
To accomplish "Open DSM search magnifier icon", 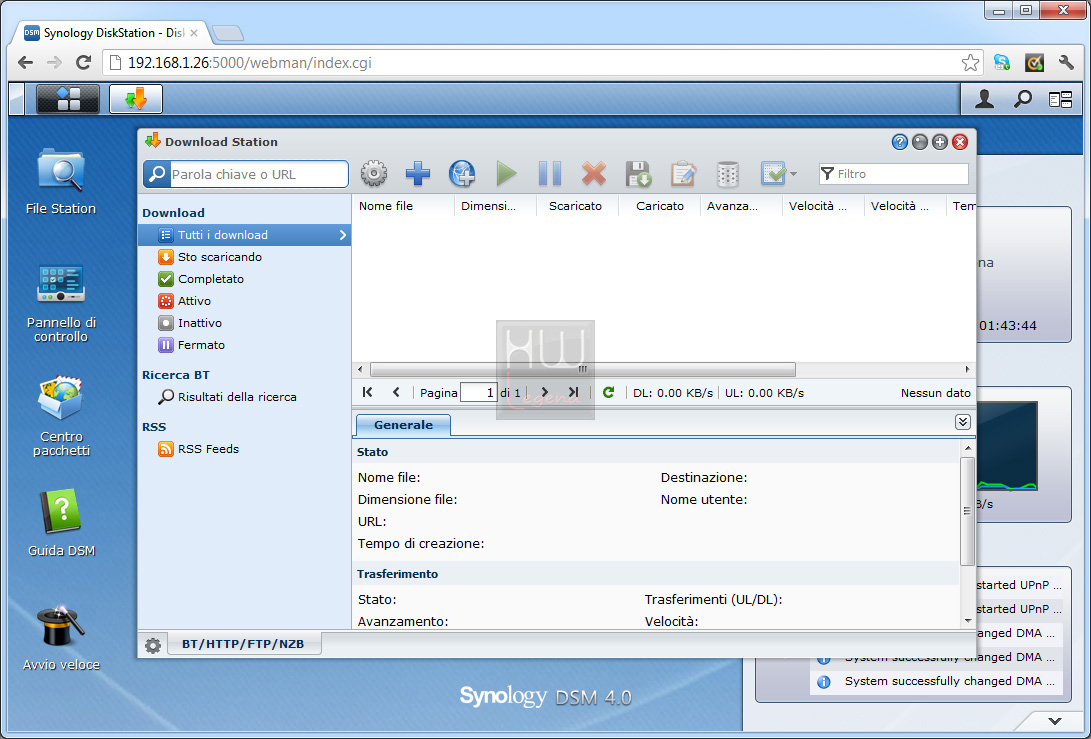I will 1022,99.
